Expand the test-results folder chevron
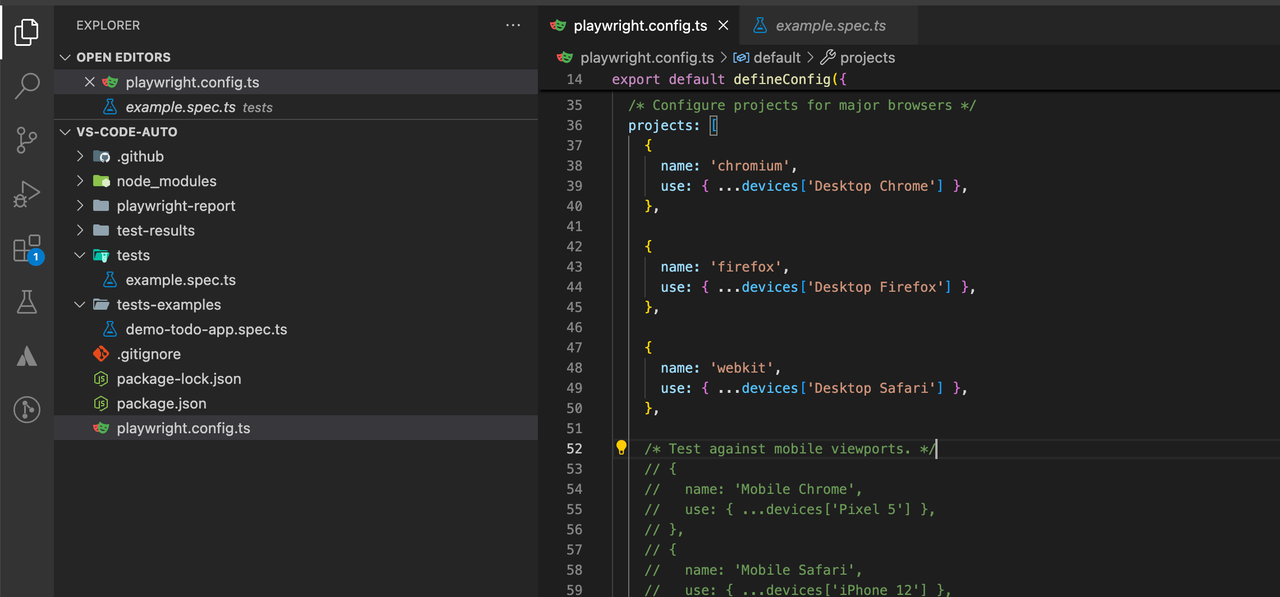Viewport: 1280px width, 597px height. 81,230
